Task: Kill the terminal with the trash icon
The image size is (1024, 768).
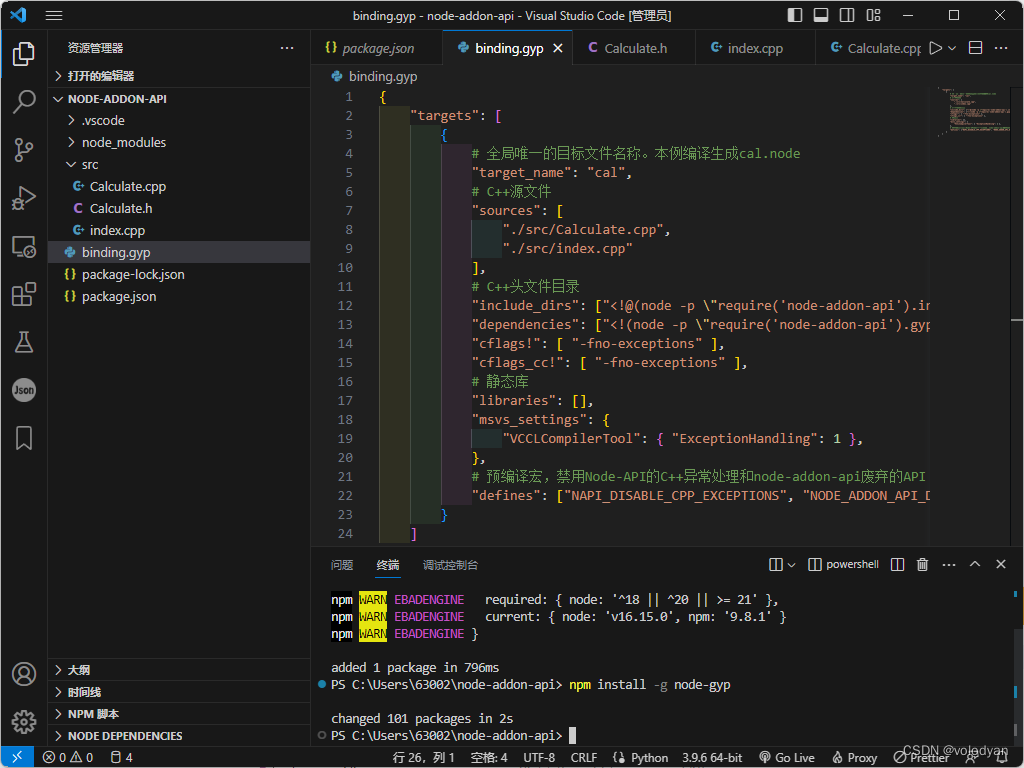Action: tap(921, 564)
